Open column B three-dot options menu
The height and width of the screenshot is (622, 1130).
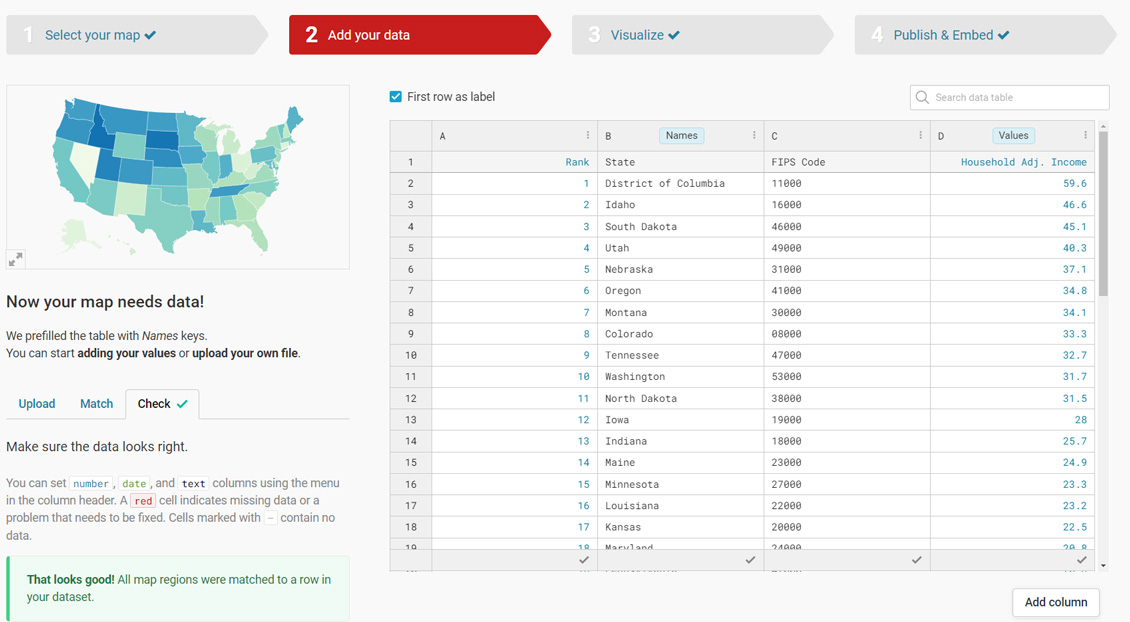tap(754, 135)
